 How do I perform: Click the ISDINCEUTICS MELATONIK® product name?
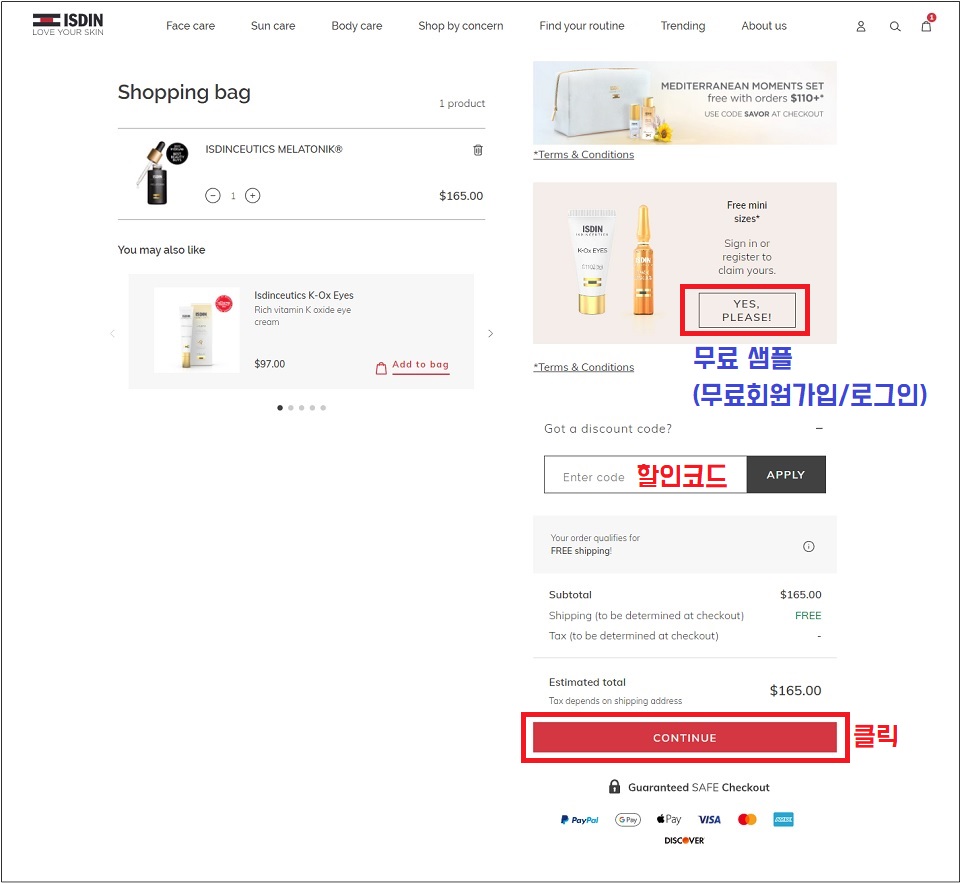[x=274, y=149]
